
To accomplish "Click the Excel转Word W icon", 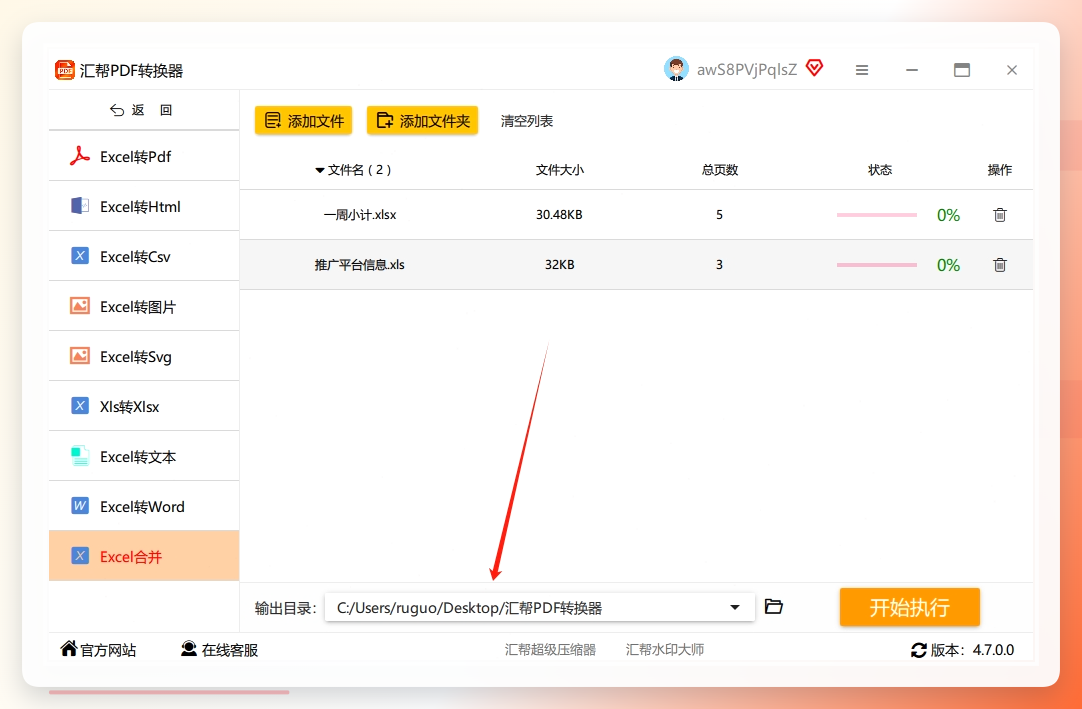I will [x=80, y=506].
